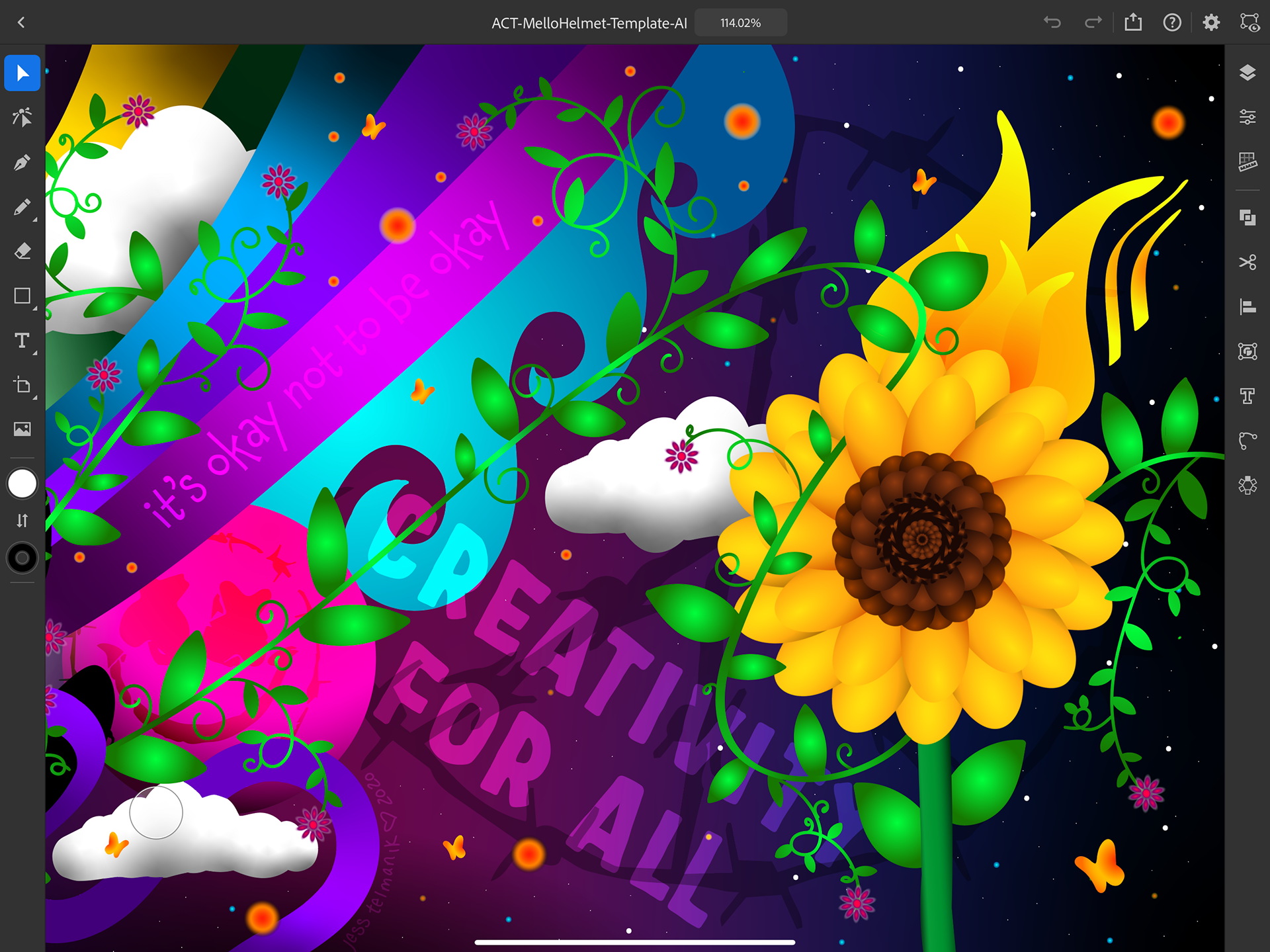Select the Rectangle shape tool
The width and height of the screenshot is (1270, 952).
click(22, 296)
